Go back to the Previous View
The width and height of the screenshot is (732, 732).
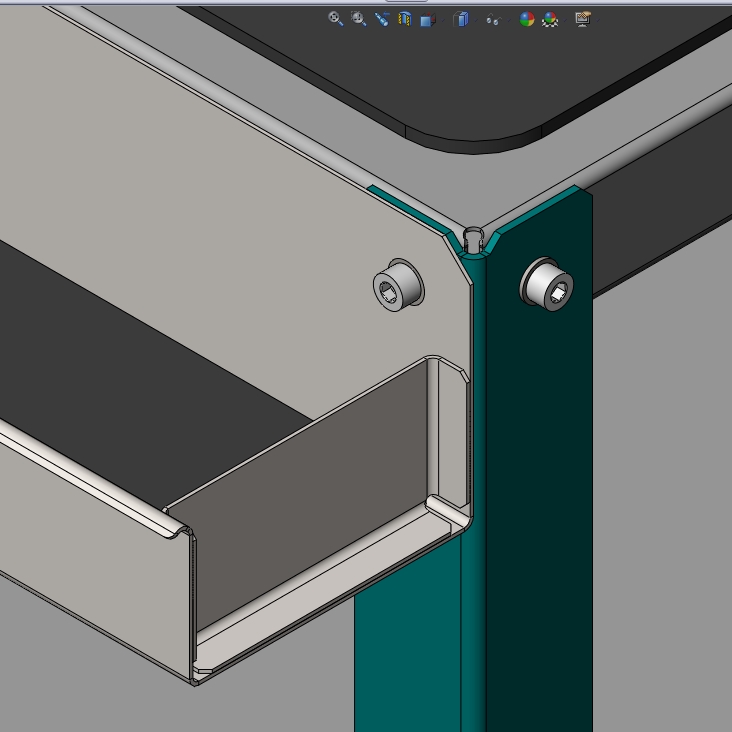click(x=382, y=19)
